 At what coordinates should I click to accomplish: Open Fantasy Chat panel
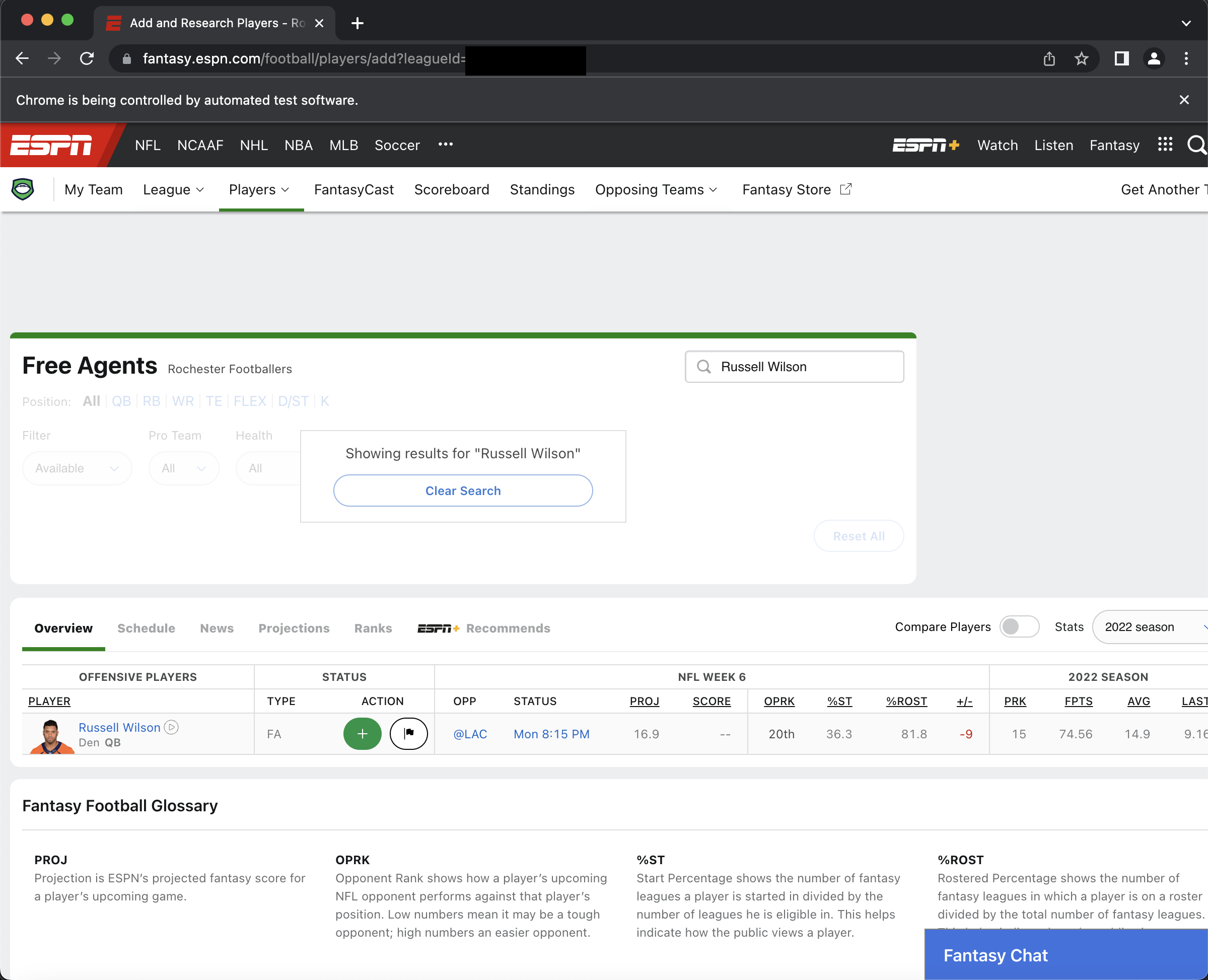coord(1066,955)
